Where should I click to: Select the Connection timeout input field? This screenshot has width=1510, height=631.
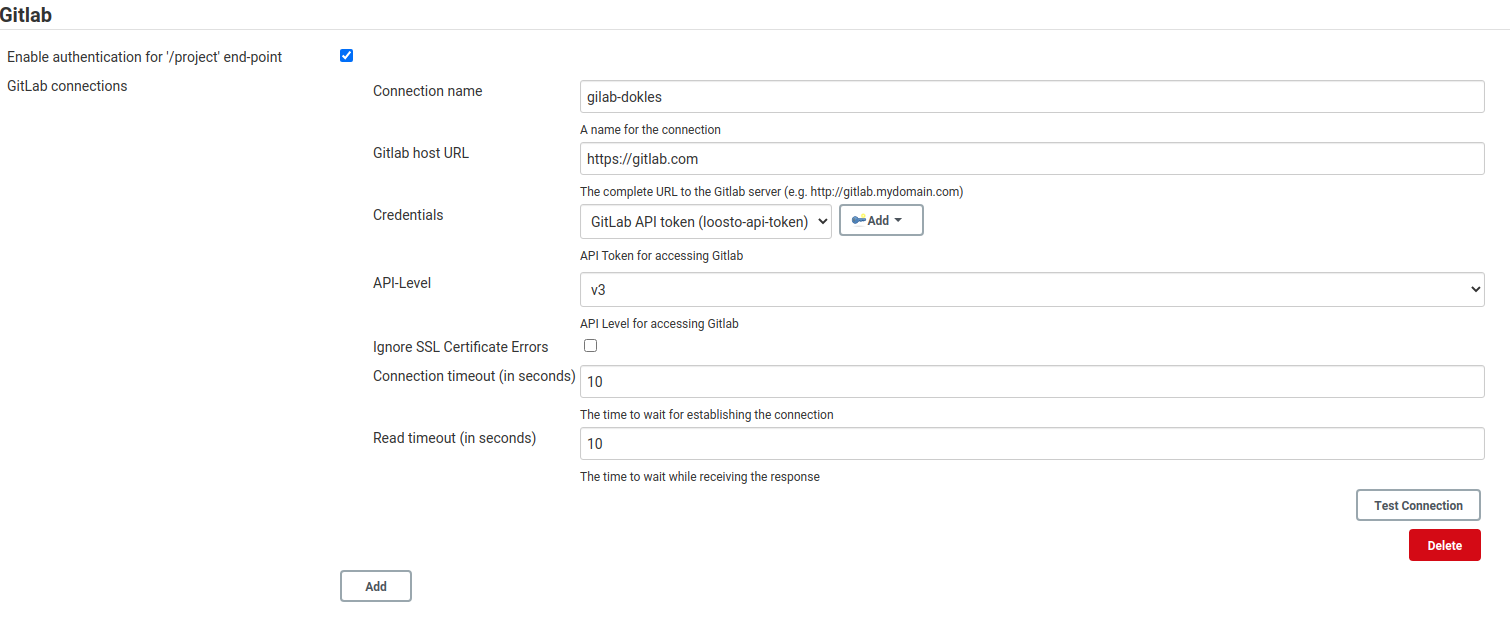click(1031, 381)
